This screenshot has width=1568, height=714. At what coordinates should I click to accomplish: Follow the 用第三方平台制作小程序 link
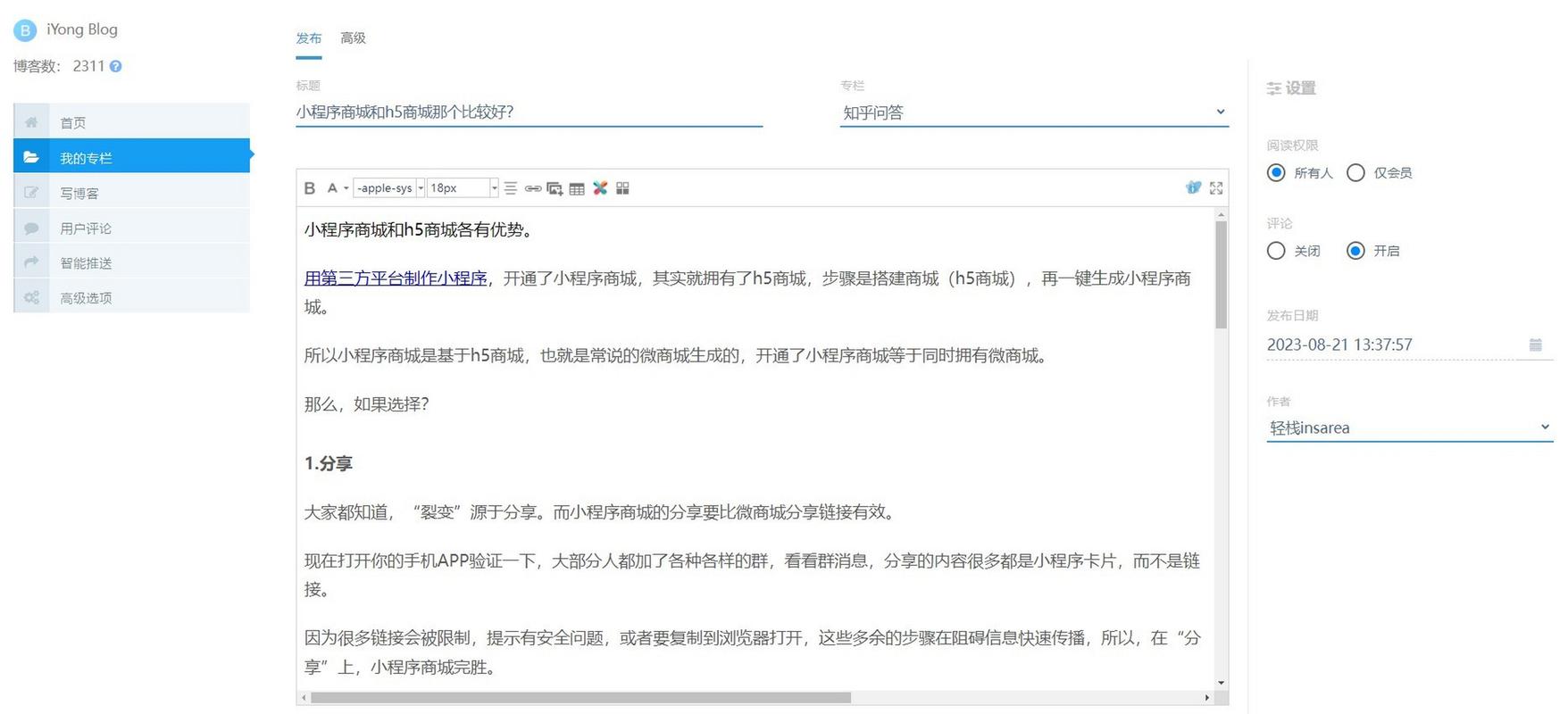[x=396, y=278]
